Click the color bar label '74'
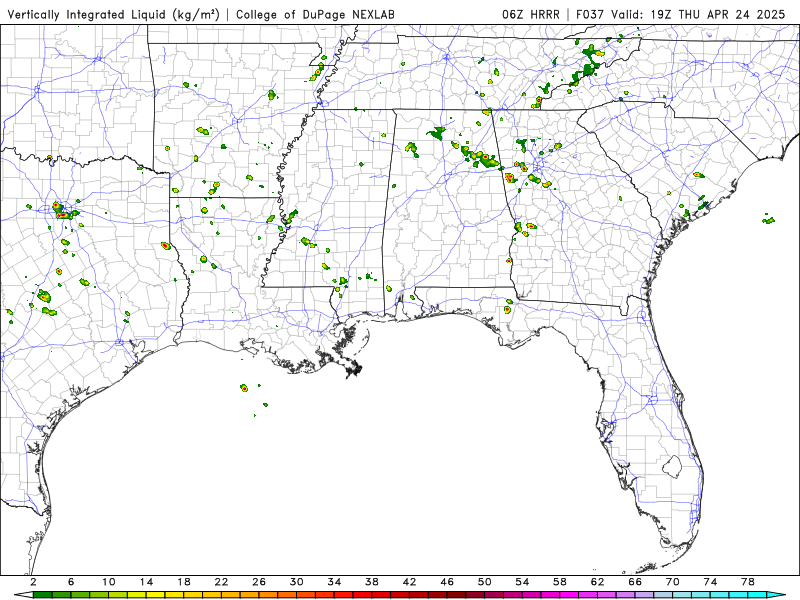The width and height of the screenshot is (800, 600). (x=711, y=582)
